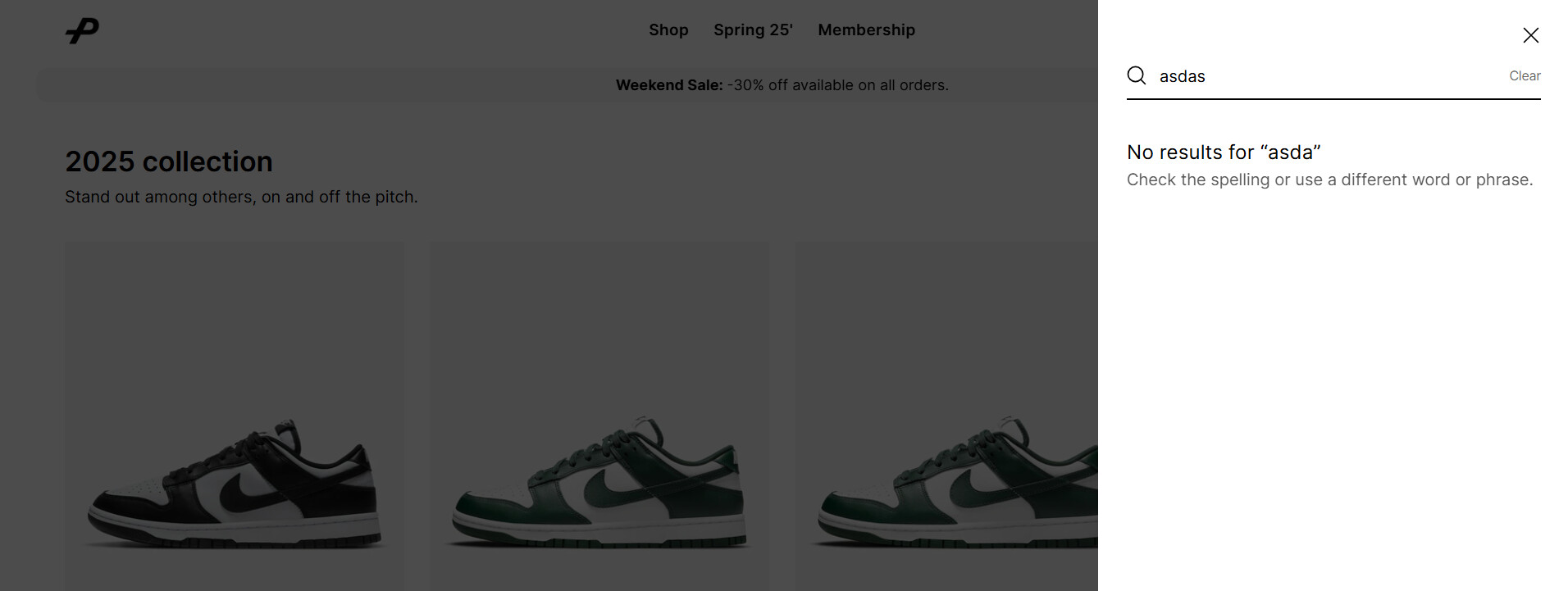The height and width of the screenshot is (591, 1568).
Task: Click the bold "Weekend Sale:" label
Action: [x=669, y=85]
